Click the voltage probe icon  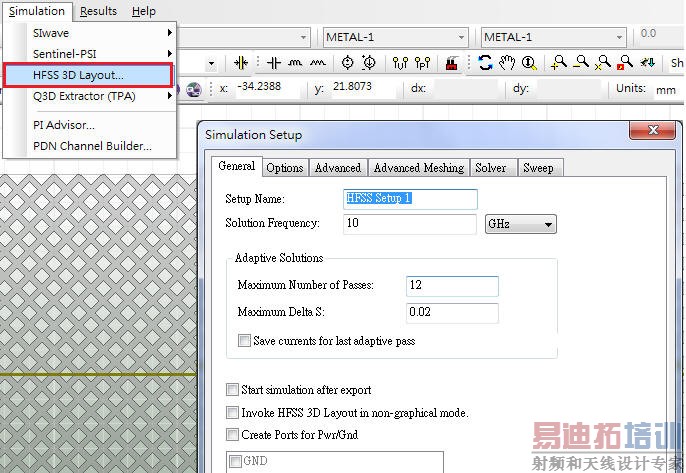[400, 63]
